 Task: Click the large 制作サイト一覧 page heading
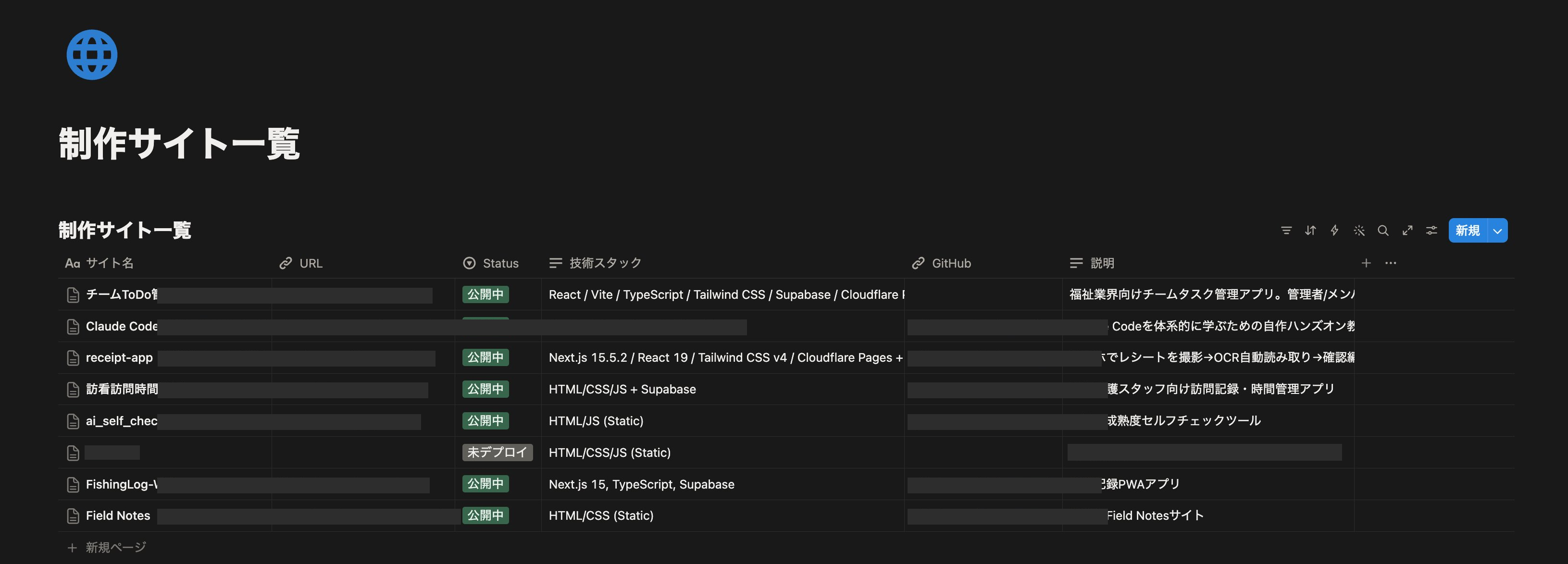tap(179, 144)
